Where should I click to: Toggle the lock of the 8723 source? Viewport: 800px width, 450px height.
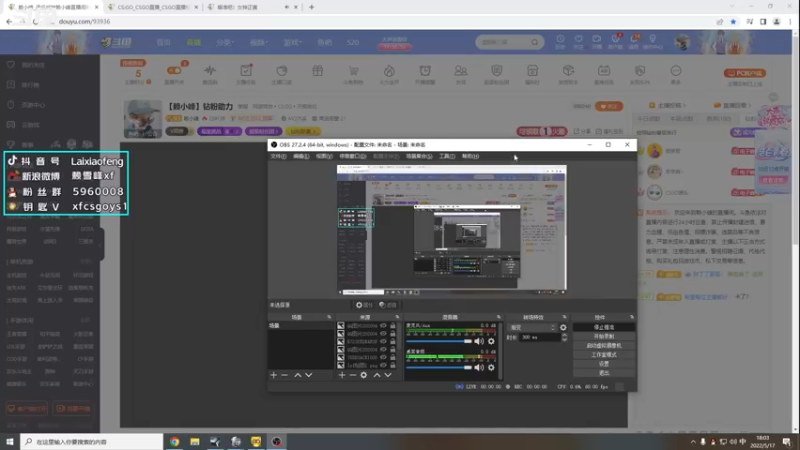[393, 341]
